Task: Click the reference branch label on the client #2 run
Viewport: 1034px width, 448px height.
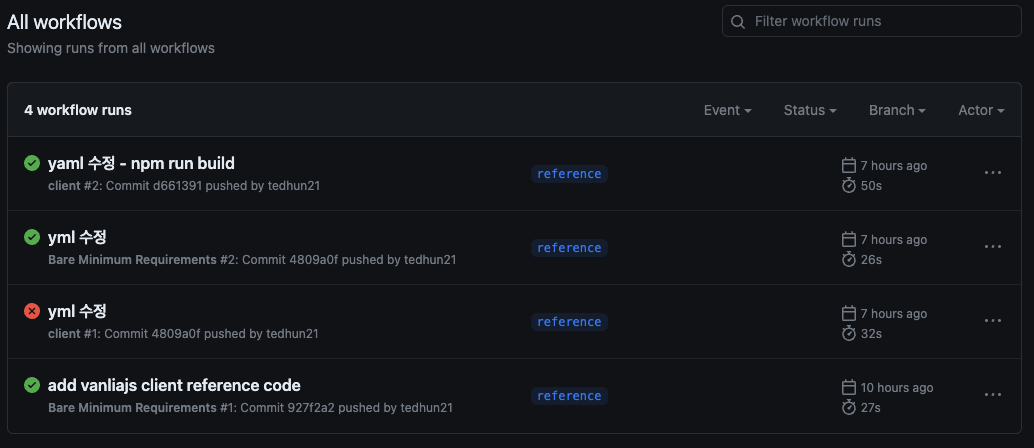Action: [569, 174]
